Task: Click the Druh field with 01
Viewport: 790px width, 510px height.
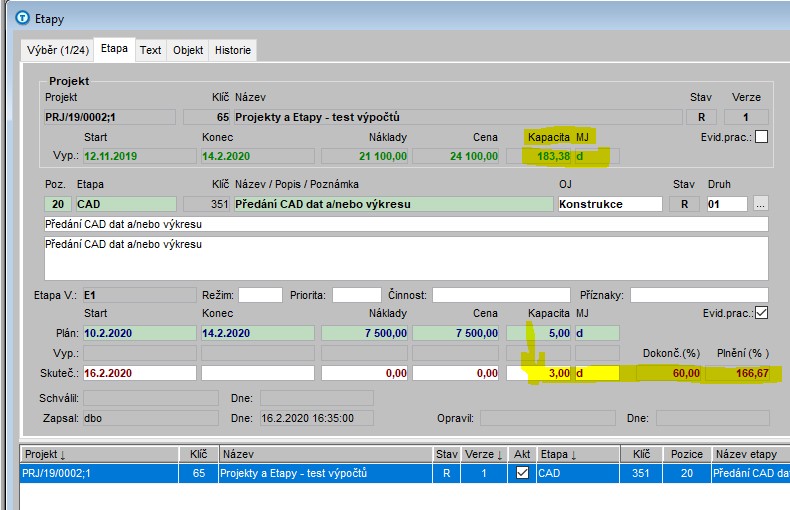Action: 727,204
